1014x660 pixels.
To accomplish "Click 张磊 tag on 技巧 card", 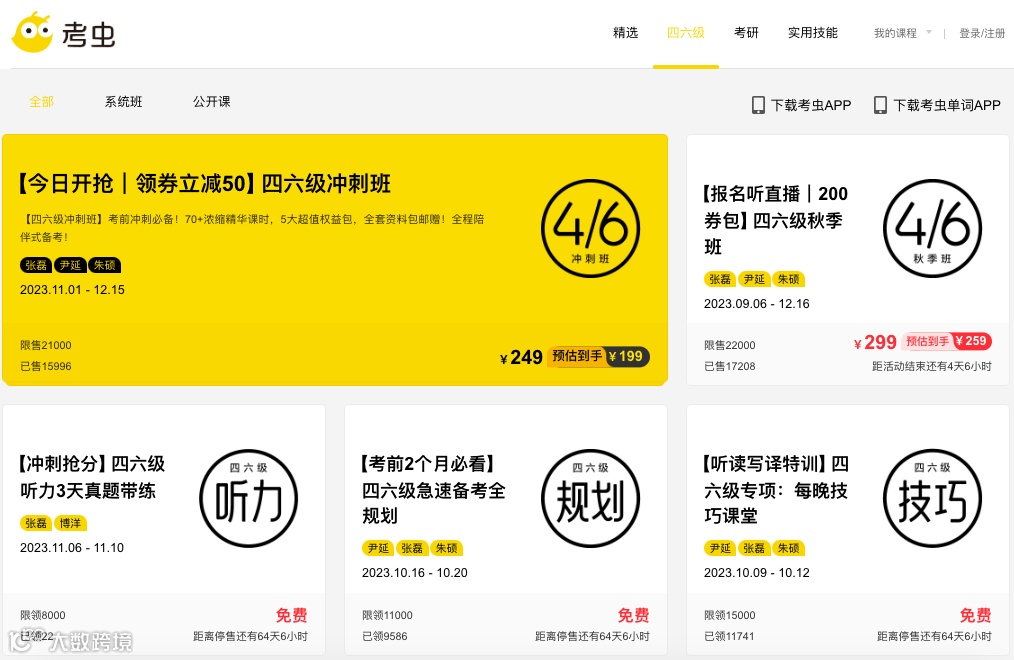I will [x=754, y=548].
